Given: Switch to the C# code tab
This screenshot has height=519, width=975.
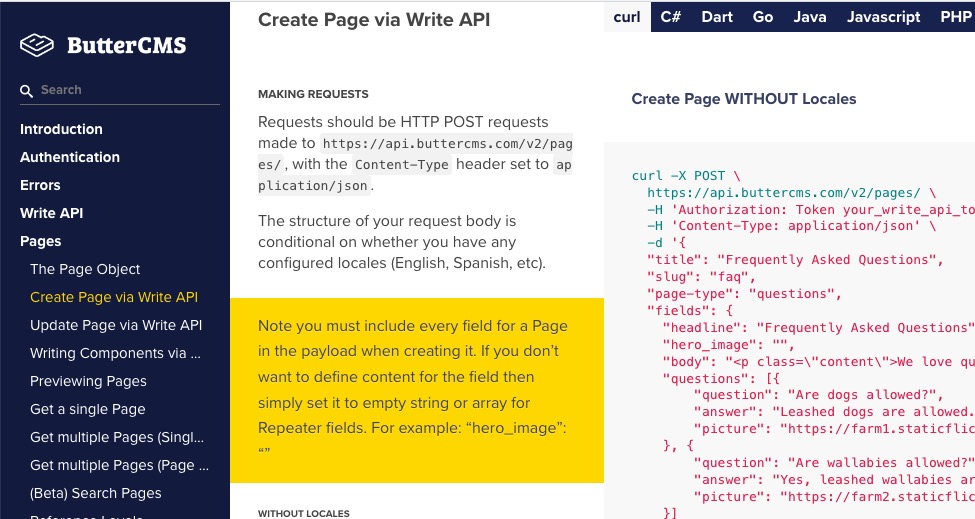Looking at the screenshot, I should point(670,17).
